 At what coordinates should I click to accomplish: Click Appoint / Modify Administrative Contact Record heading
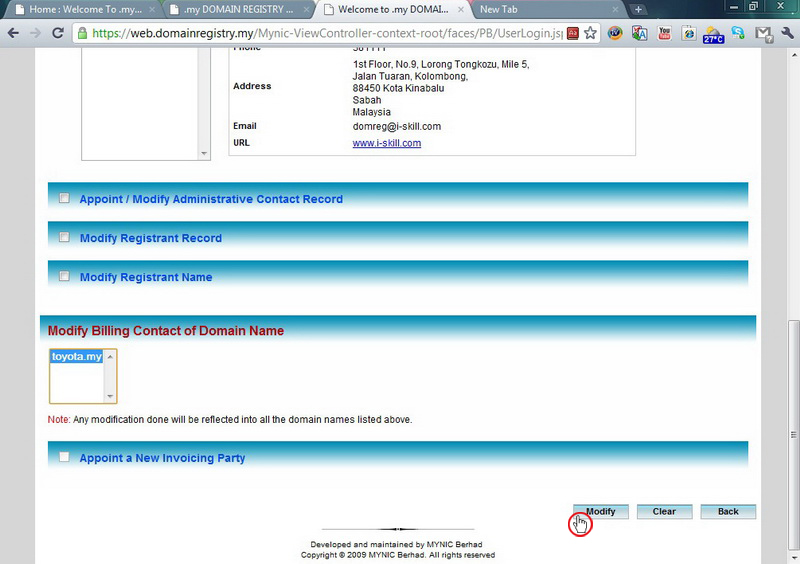tap(211, 199)
